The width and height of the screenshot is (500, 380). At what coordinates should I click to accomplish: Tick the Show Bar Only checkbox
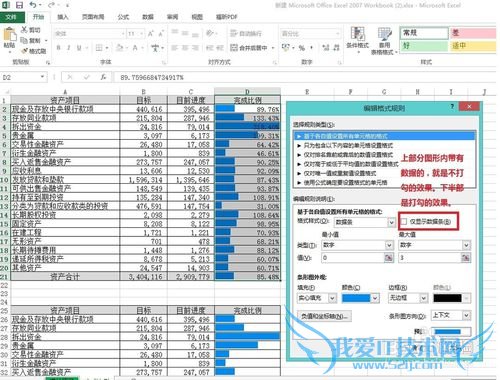pos(404,222)
